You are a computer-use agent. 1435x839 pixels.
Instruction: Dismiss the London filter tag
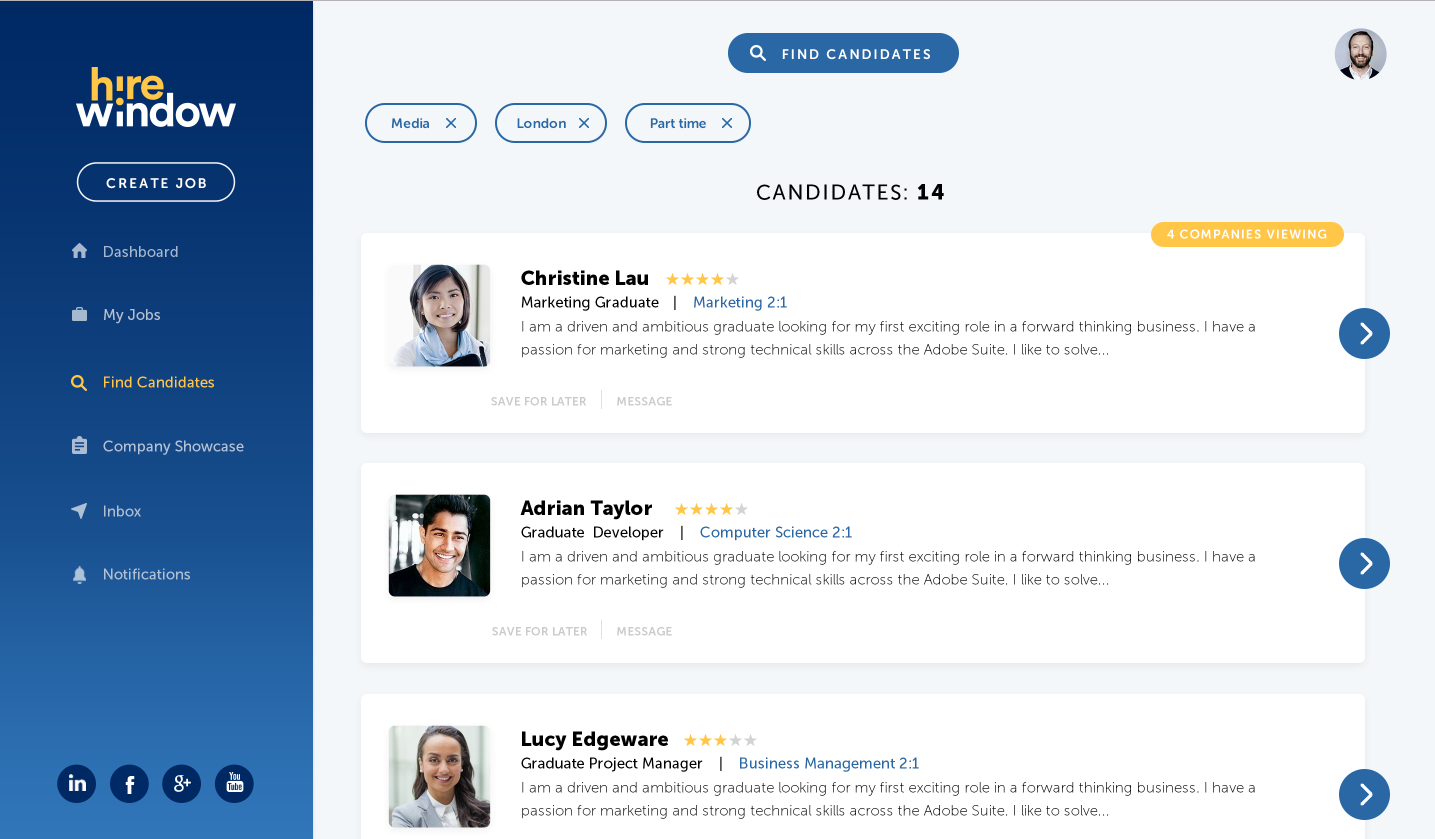point(584,123)
